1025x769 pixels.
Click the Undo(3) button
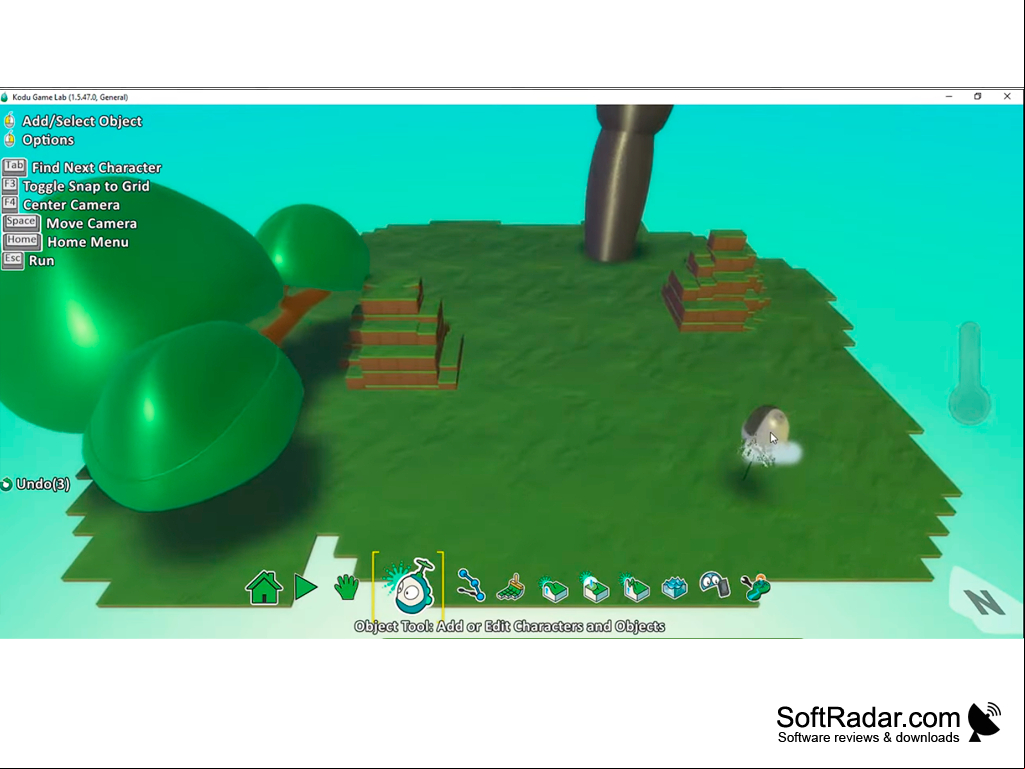tap(35, 484)
